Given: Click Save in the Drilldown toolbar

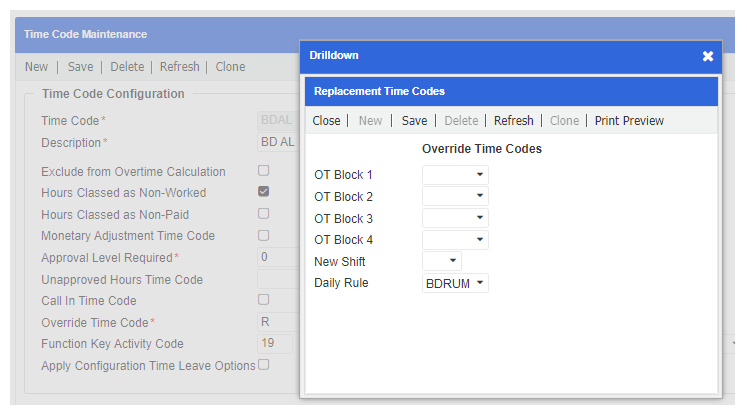Looking at the screenshot, I should pyautogui.click(x=414, y=121).
